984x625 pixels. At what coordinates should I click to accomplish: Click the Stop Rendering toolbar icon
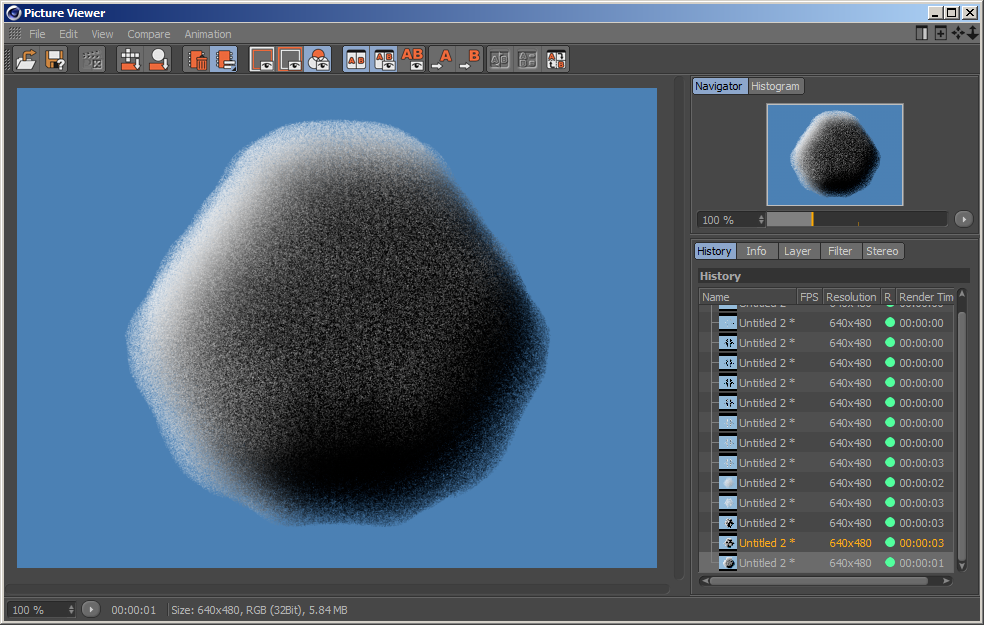point(92,60)
